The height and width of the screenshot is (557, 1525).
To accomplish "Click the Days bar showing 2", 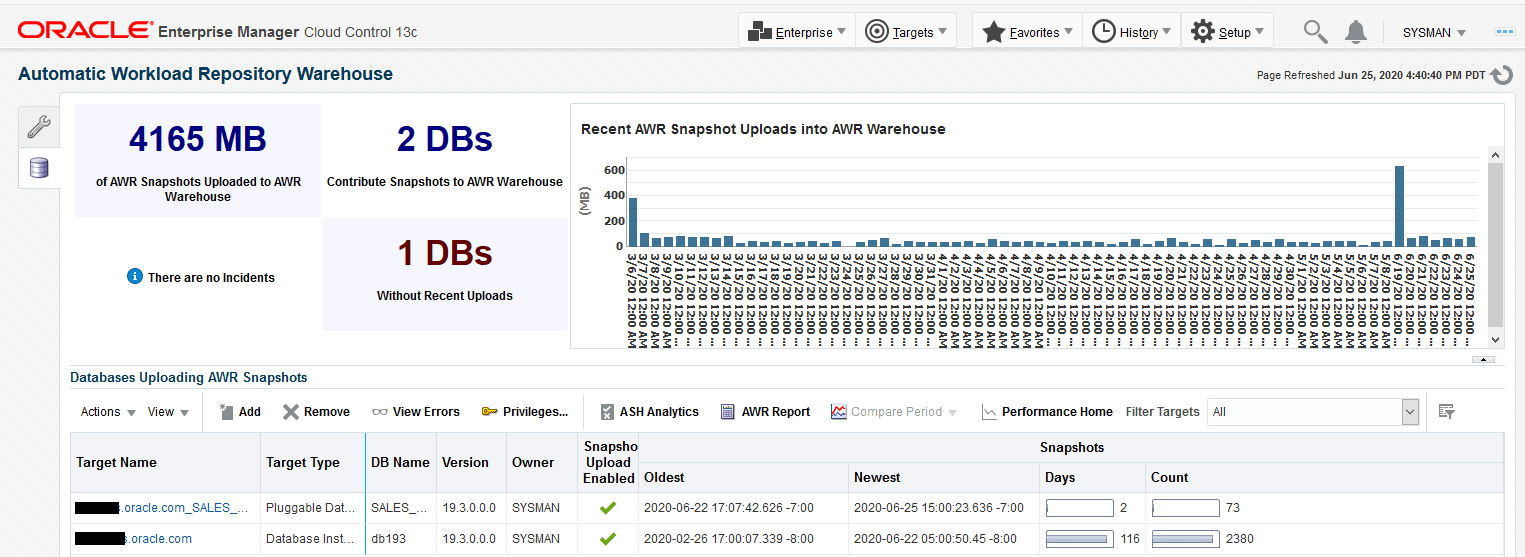I will [1079, 508].
